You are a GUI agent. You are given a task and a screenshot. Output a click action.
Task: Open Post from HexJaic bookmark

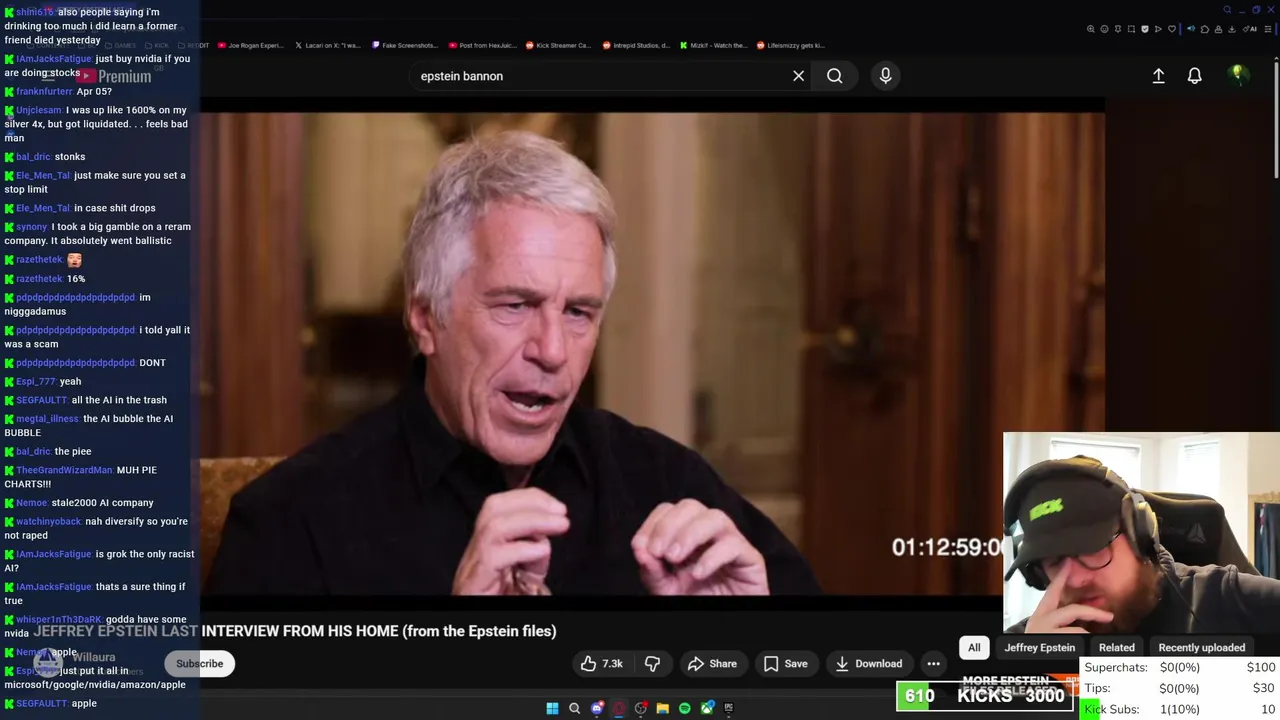pyautogui.click(x=483, y=45)
